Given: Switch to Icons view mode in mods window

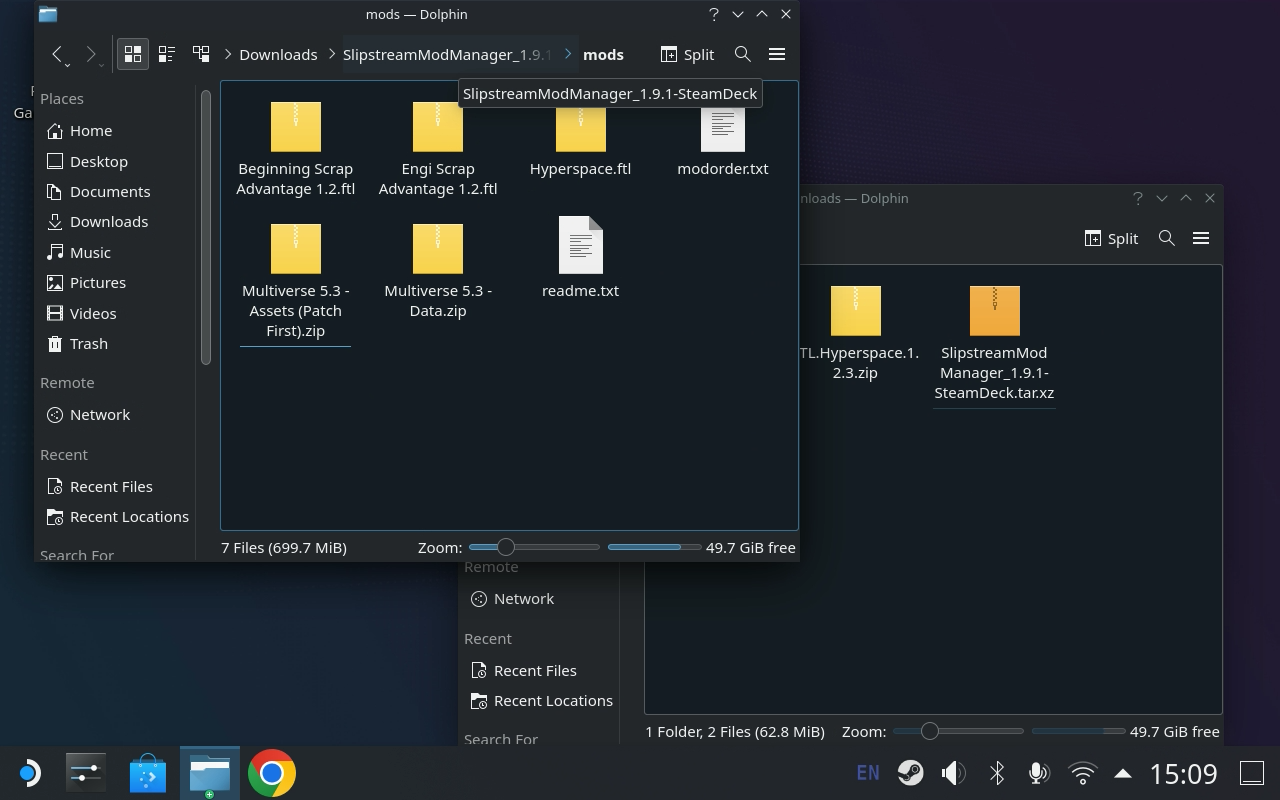Looking at the screenshot, I should click(x=132, y=54).
